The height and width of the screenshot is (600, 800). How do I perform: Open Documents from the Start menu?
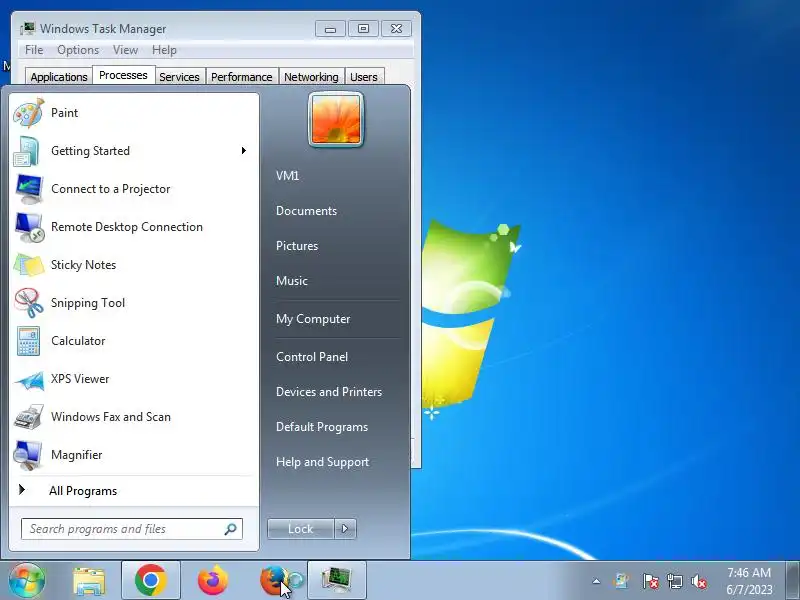coord(306,211)
